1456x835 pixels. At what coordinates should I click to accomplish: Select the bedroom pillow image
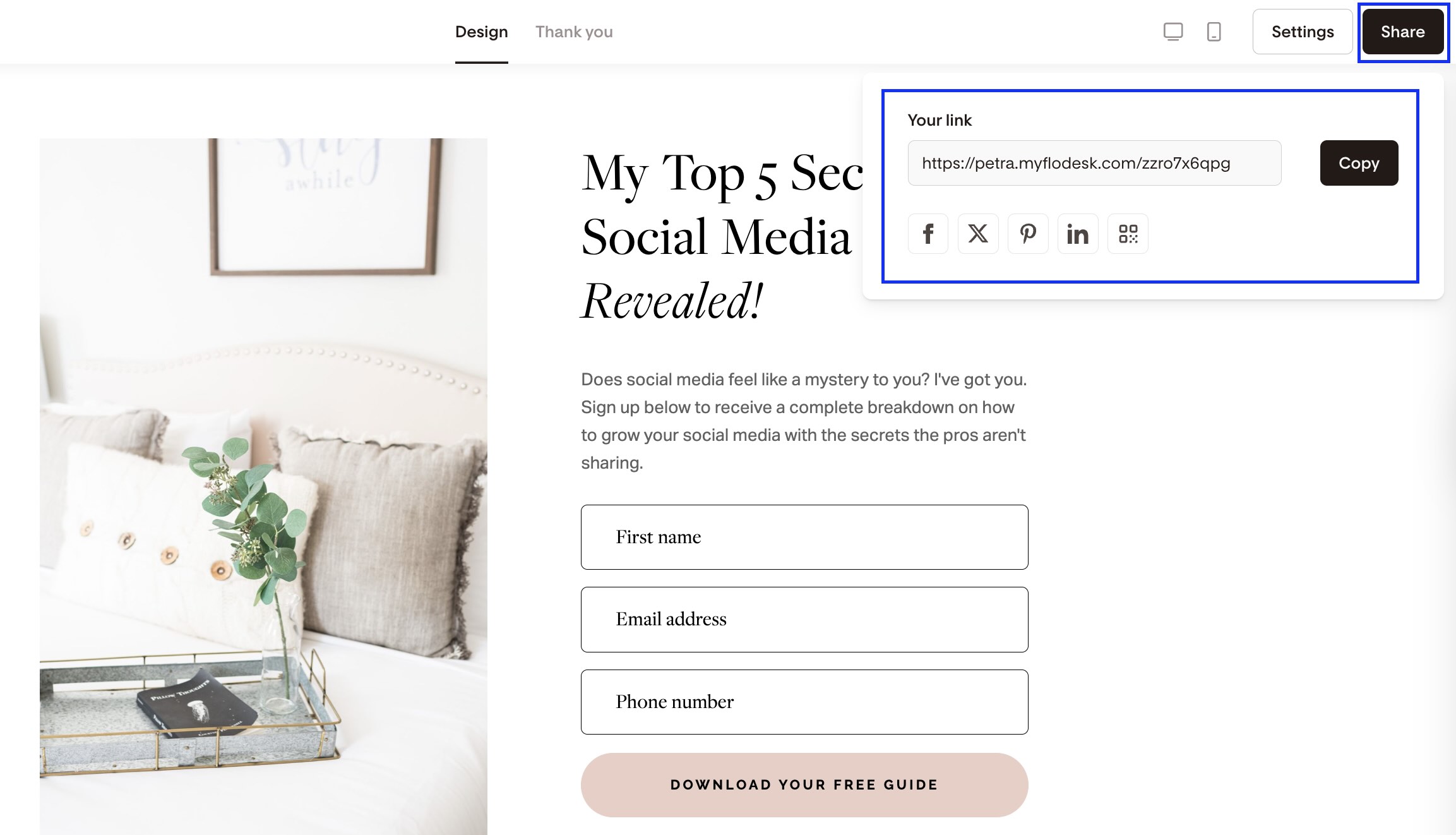pos(263,486)
